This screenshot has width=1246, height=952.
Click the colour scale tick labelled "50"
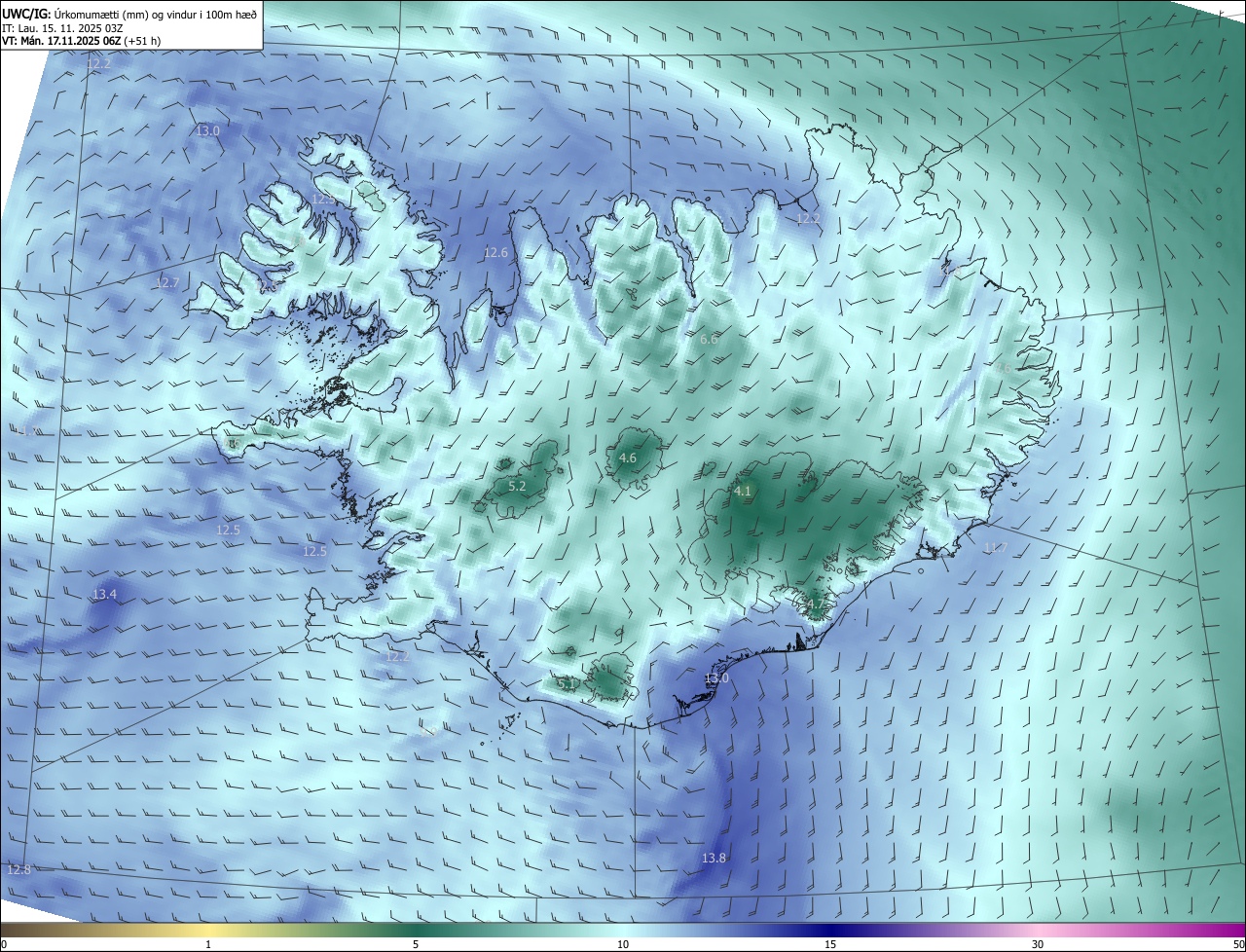pos(1238,944)
